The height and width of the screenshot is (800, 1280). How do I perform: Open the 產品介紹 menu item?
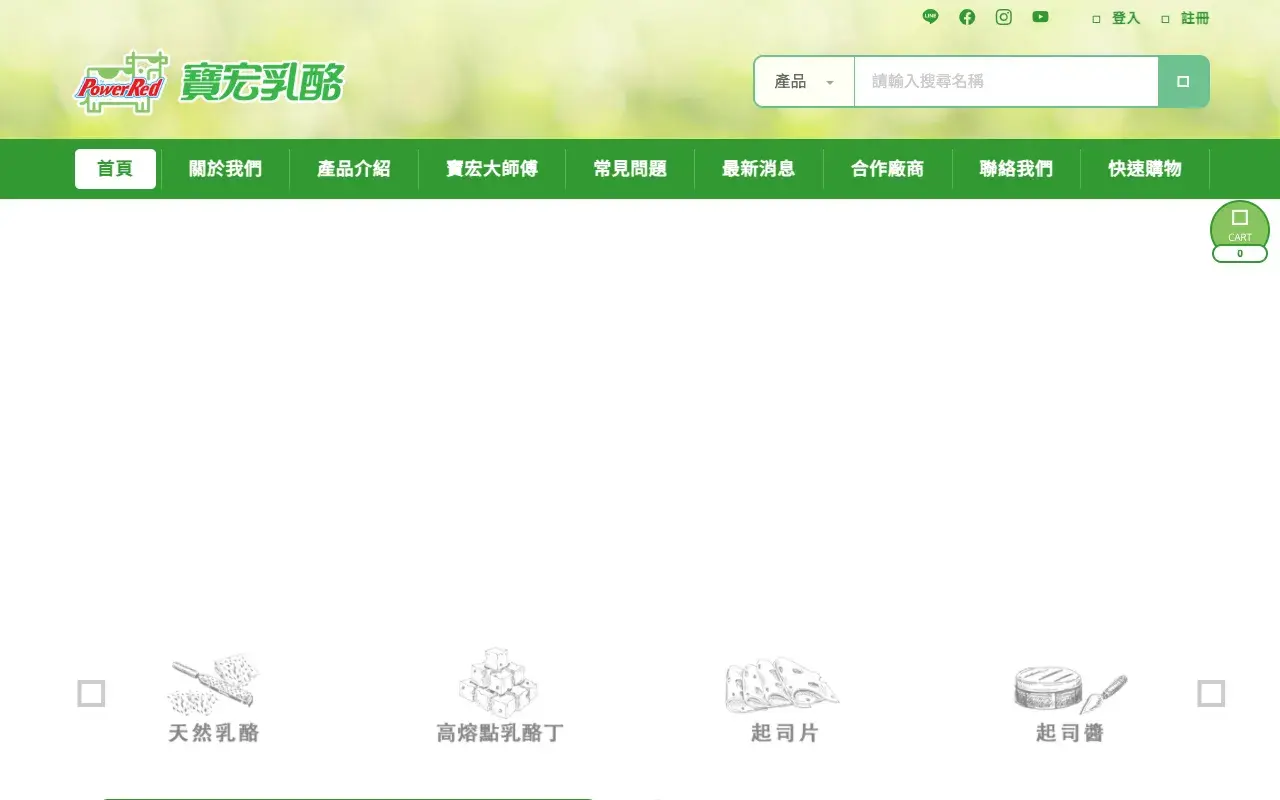click(x=354, y=169)
